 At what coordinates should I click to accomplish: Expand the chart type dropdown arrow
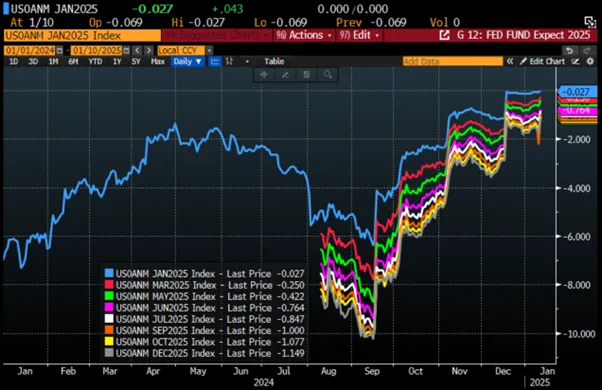247,61
